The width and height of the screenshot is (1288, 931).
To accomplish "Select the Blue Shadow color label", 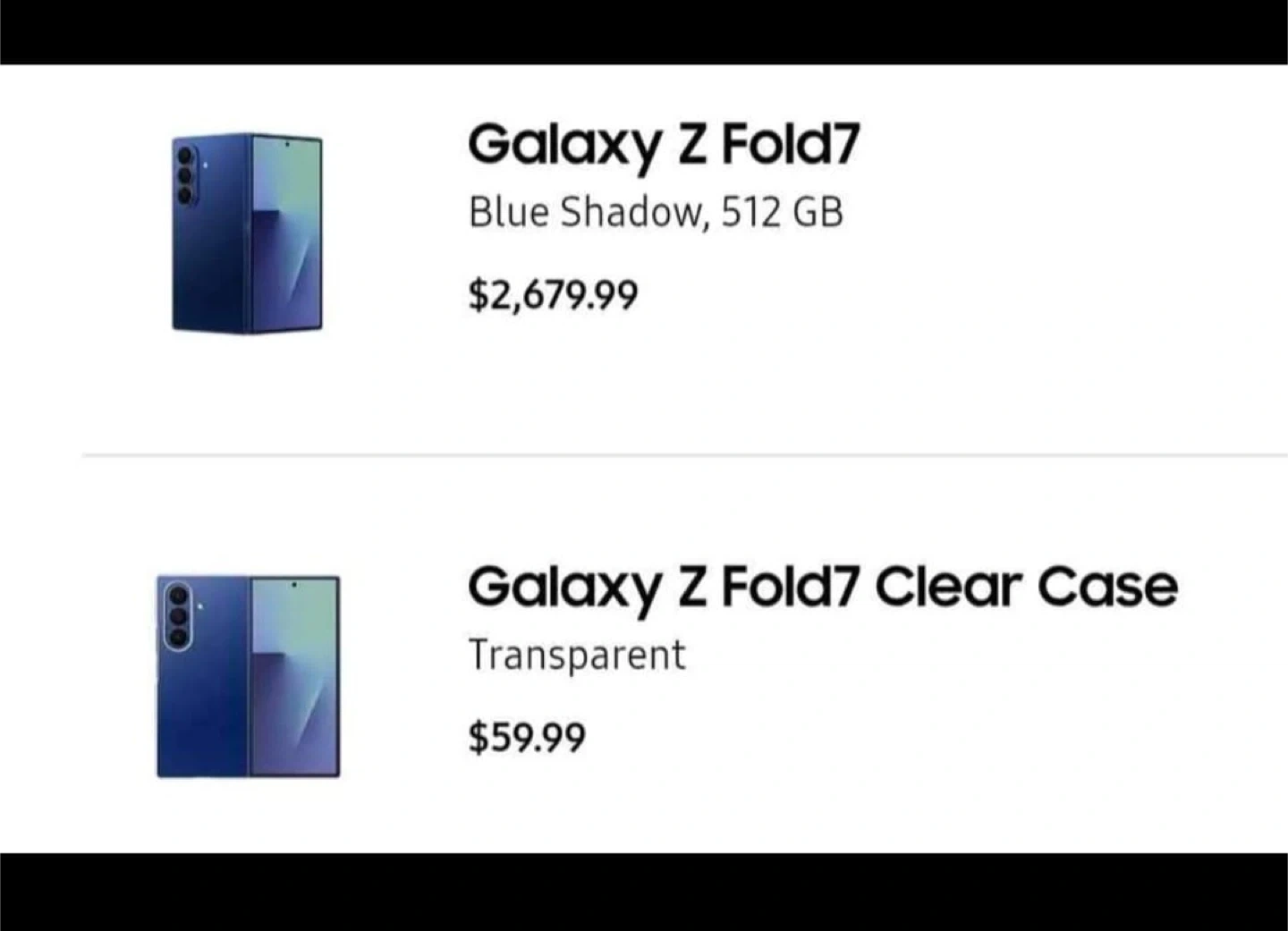I will 585,213.
